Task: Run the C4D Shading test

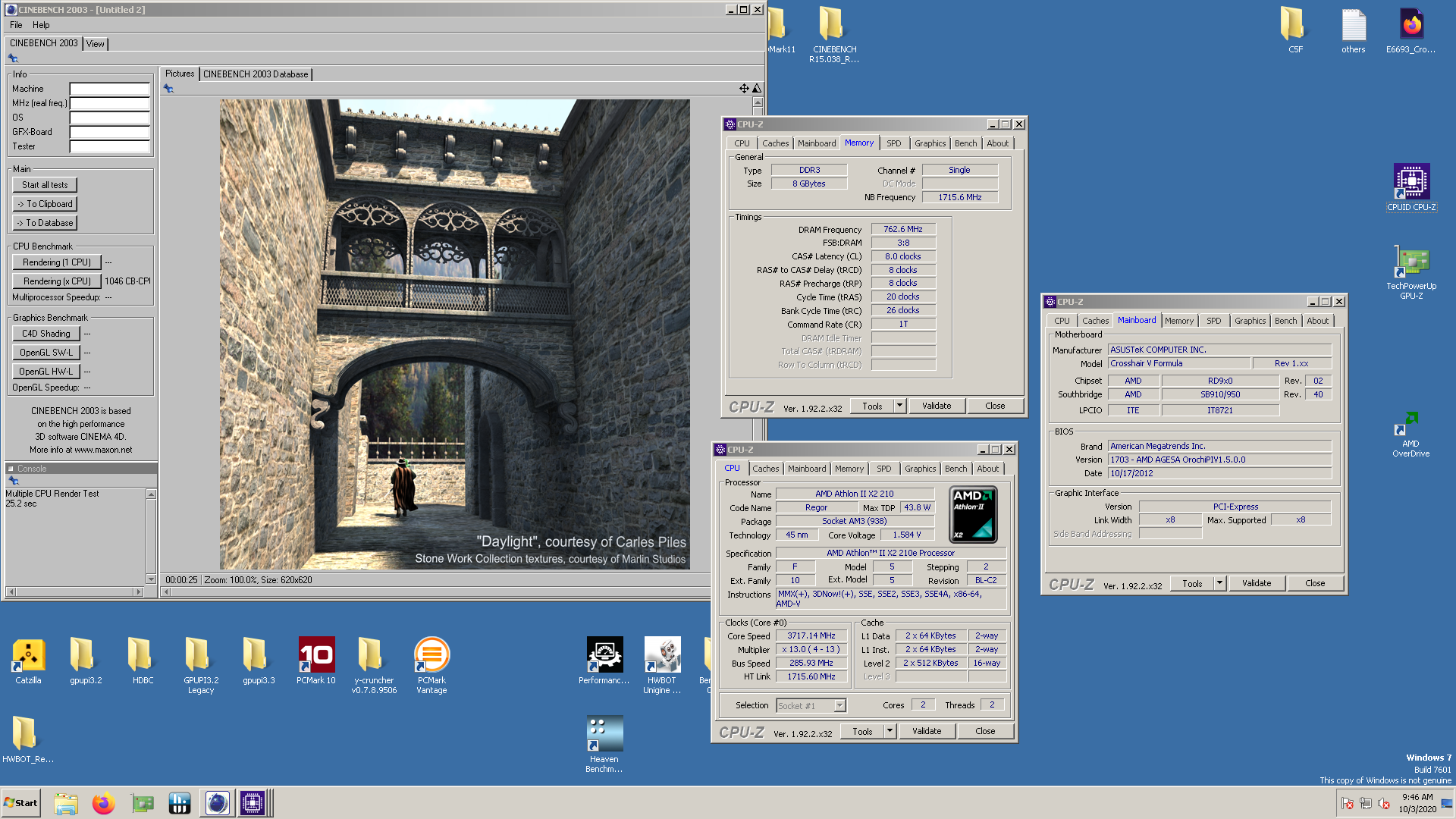Action: click(x=45, y=334)
